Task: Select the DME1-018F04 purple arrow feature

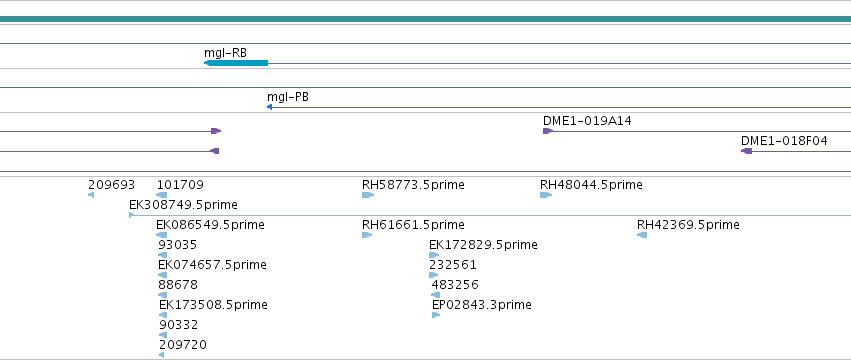Action: click(x=747, y=151)
